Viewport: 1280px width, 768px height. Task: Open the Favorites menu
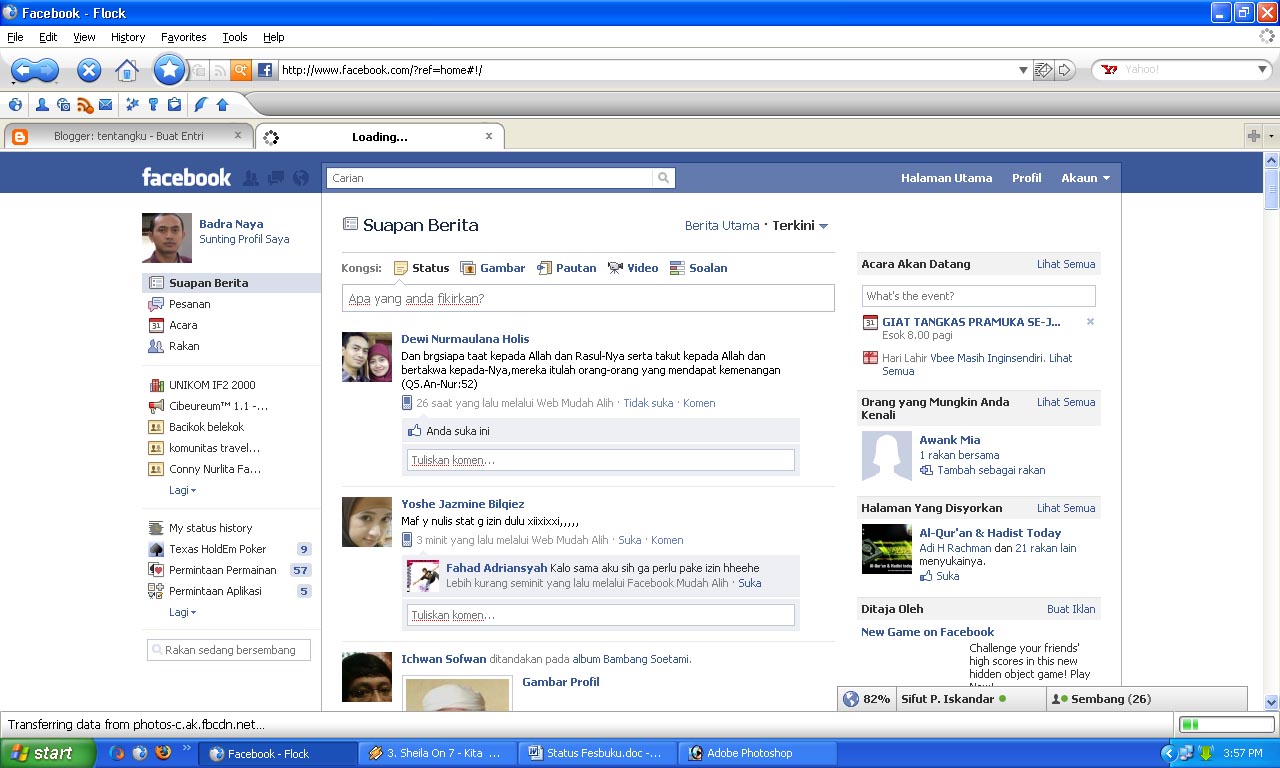184,37
